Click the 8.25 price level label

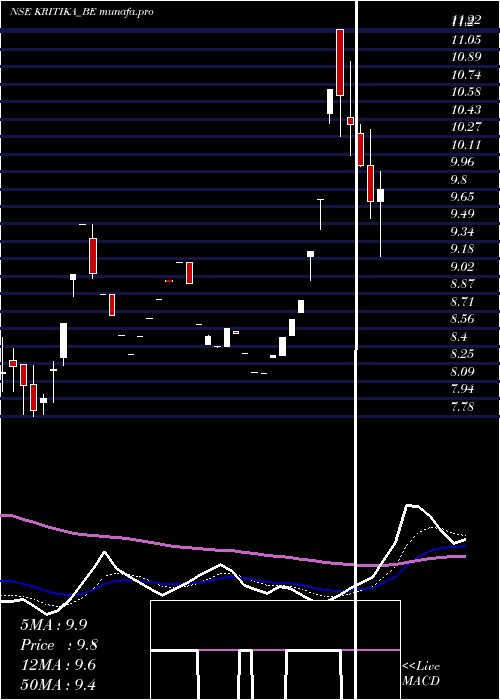[463, 354]
